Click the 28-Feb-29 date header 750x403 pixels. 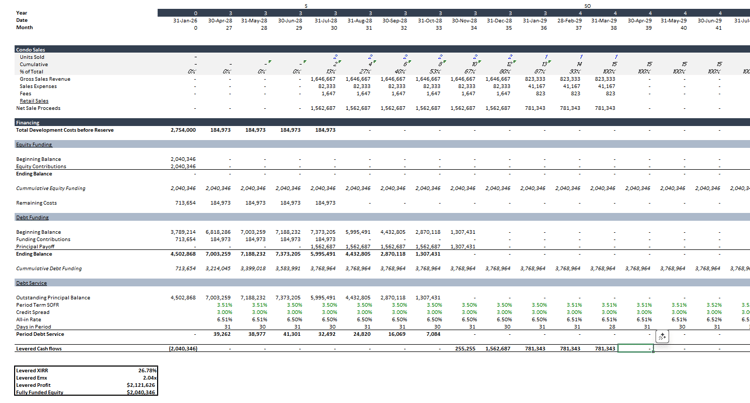coord(569,21)
